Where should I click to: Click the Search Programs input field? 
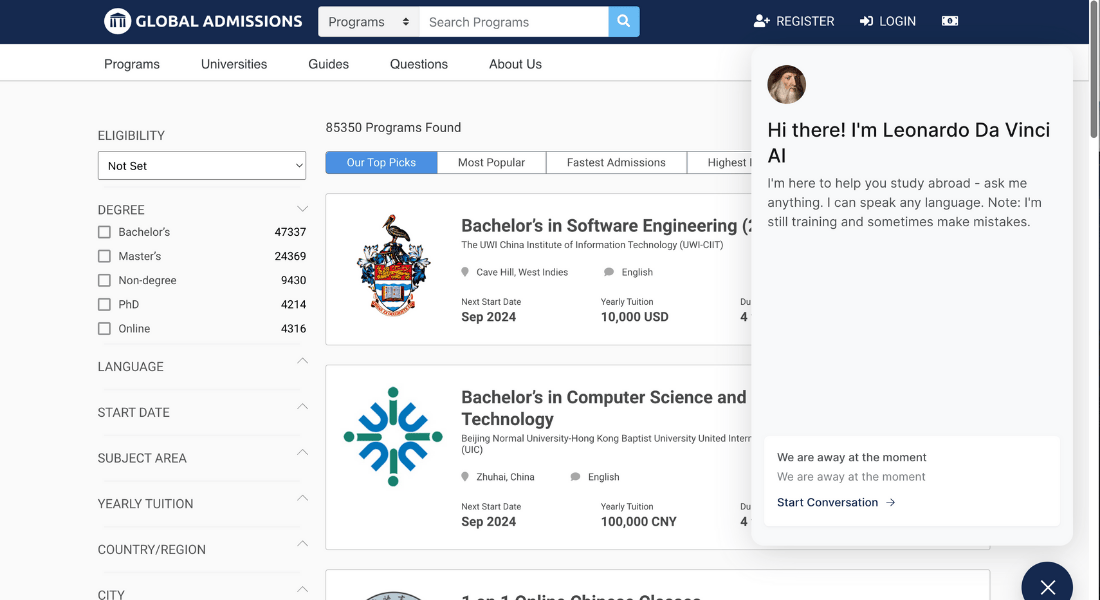(514, 22)
